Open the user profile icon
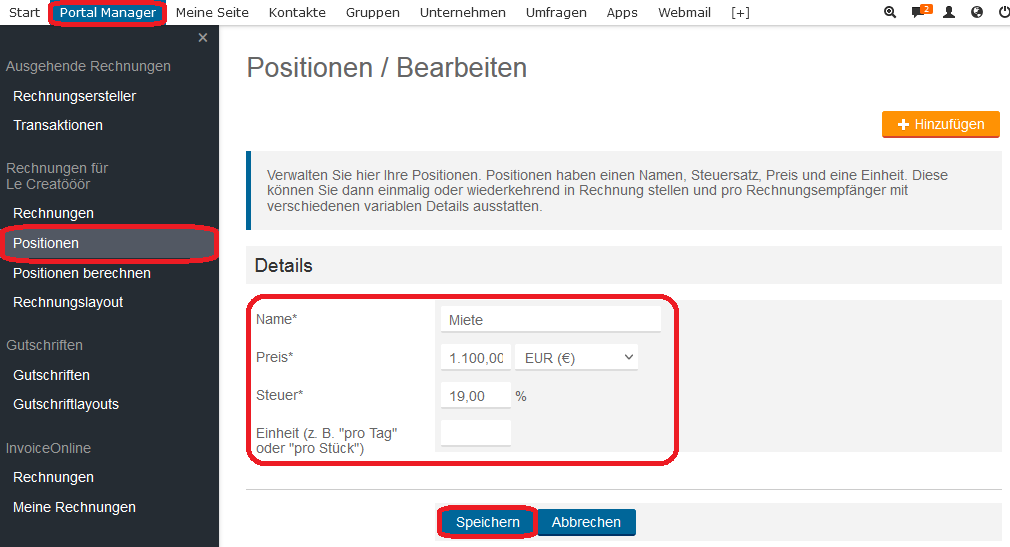1010x547 pixels. coord(949,12)
